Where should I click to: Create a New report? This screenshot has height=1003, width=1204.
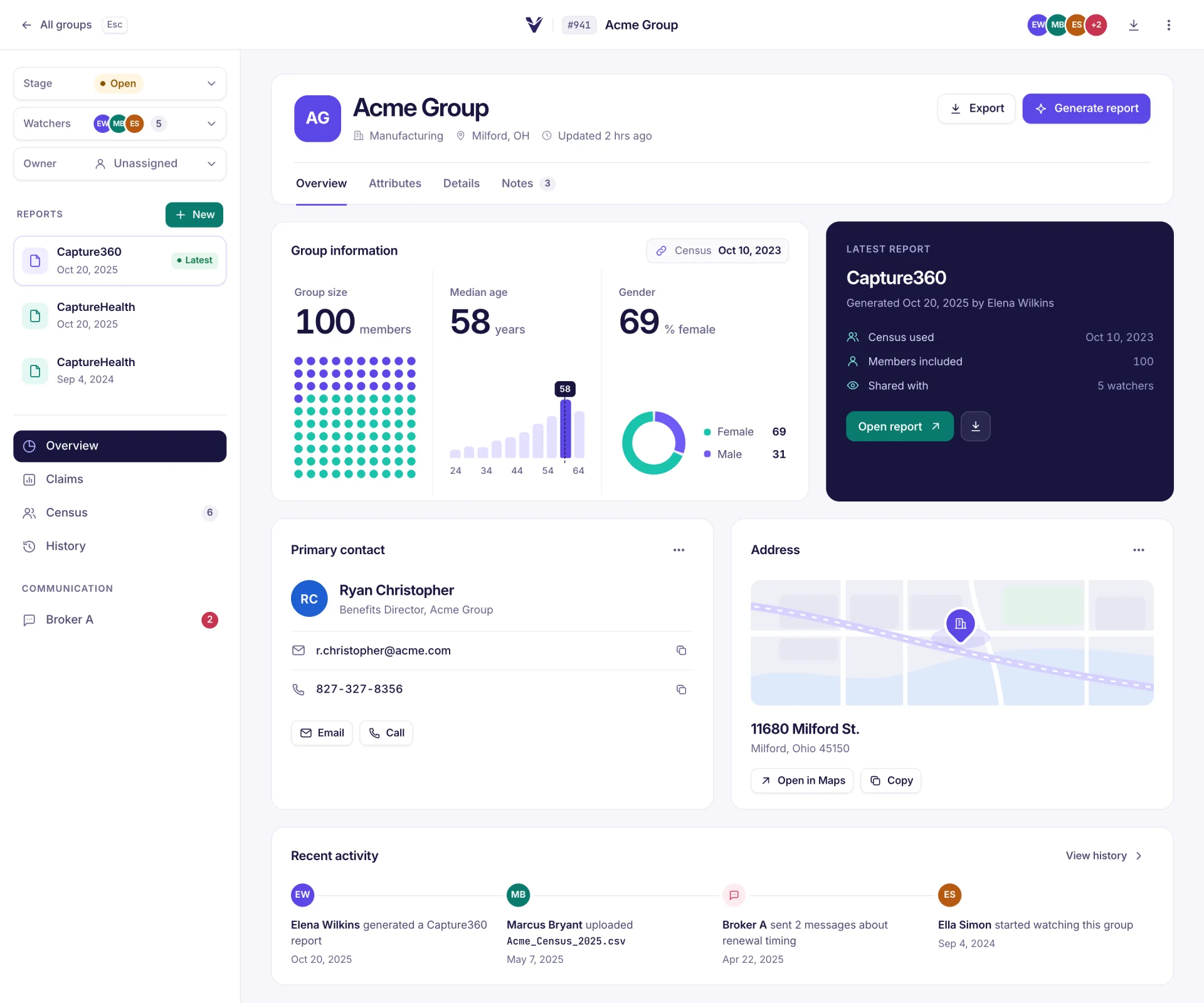(194, 214)
